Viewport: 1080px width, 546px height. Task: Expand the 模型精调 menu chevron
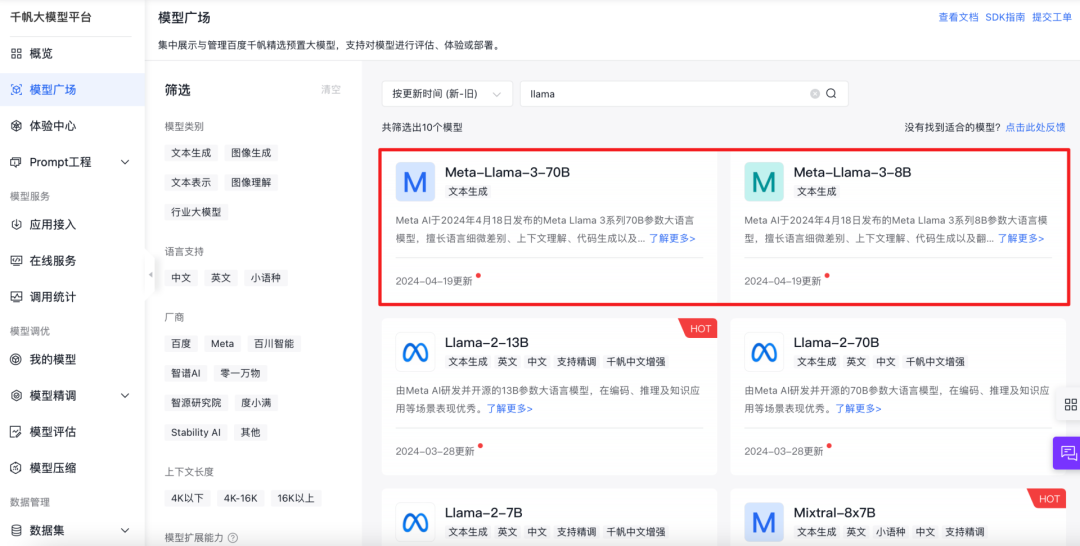click(125, 396)
